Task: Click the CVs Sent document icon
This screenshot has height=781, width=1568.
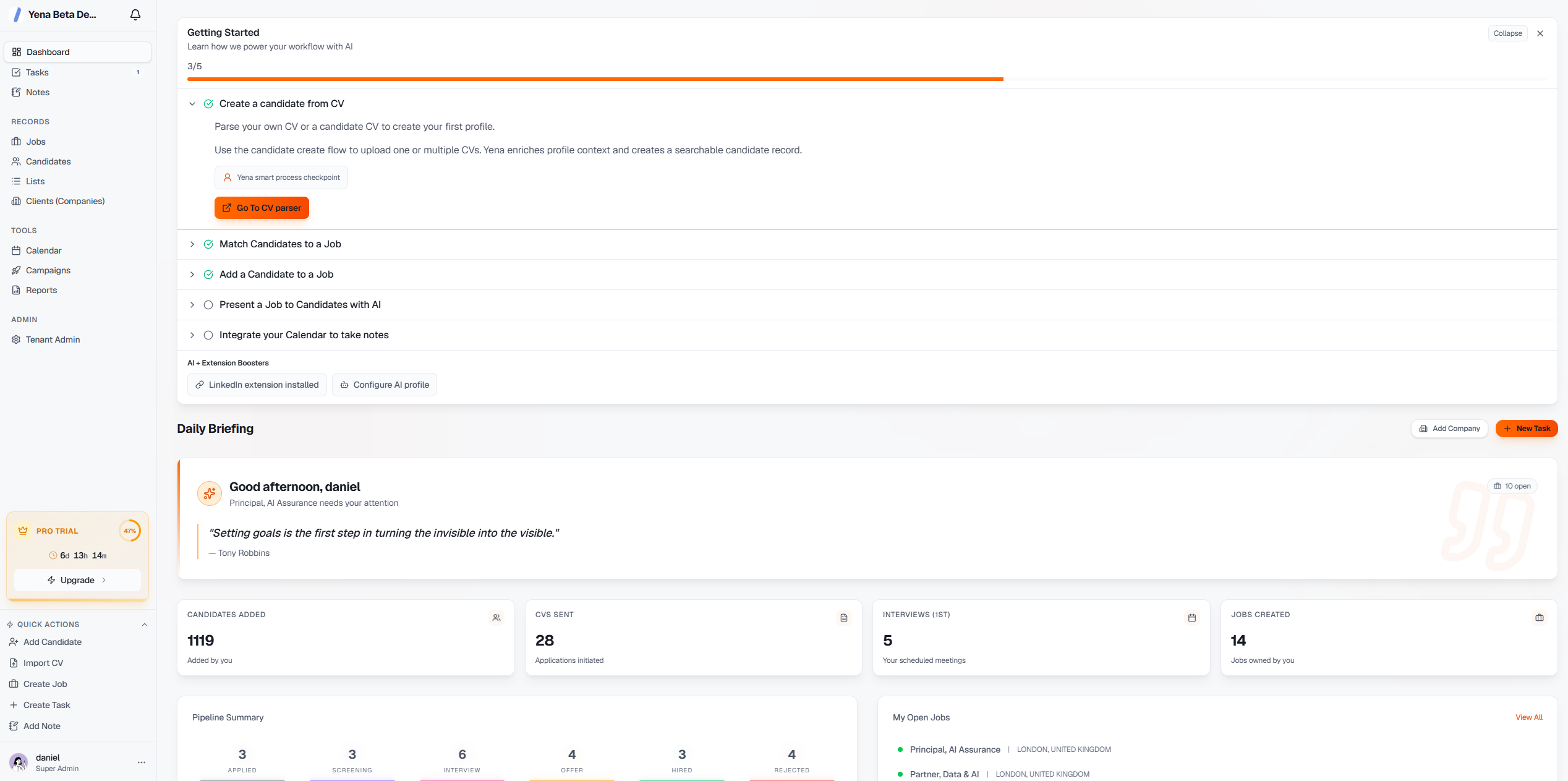Action: click(x=844, y=618)
